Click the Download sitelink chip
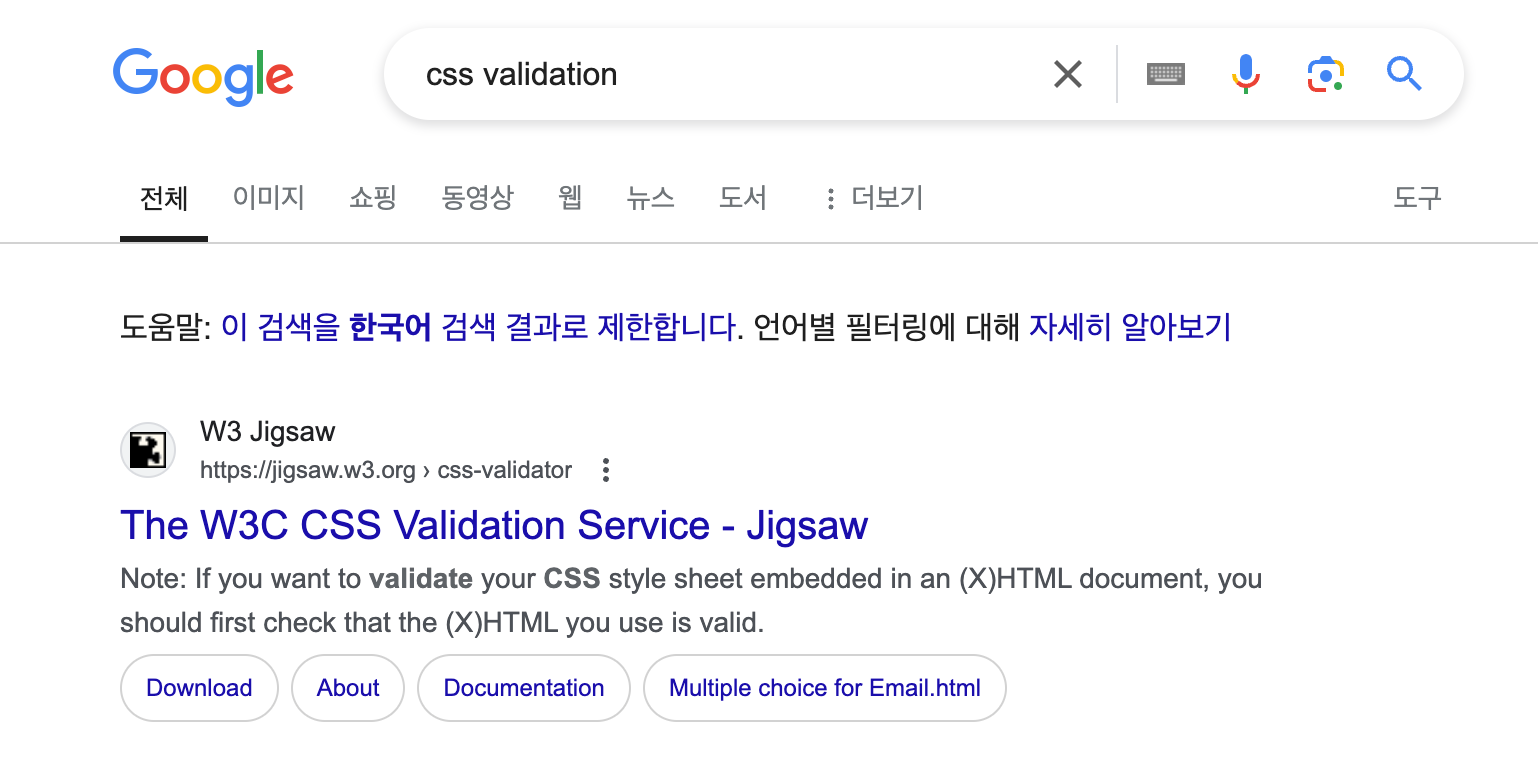Viewport: 1538px width, 768px height. (199, 688)
